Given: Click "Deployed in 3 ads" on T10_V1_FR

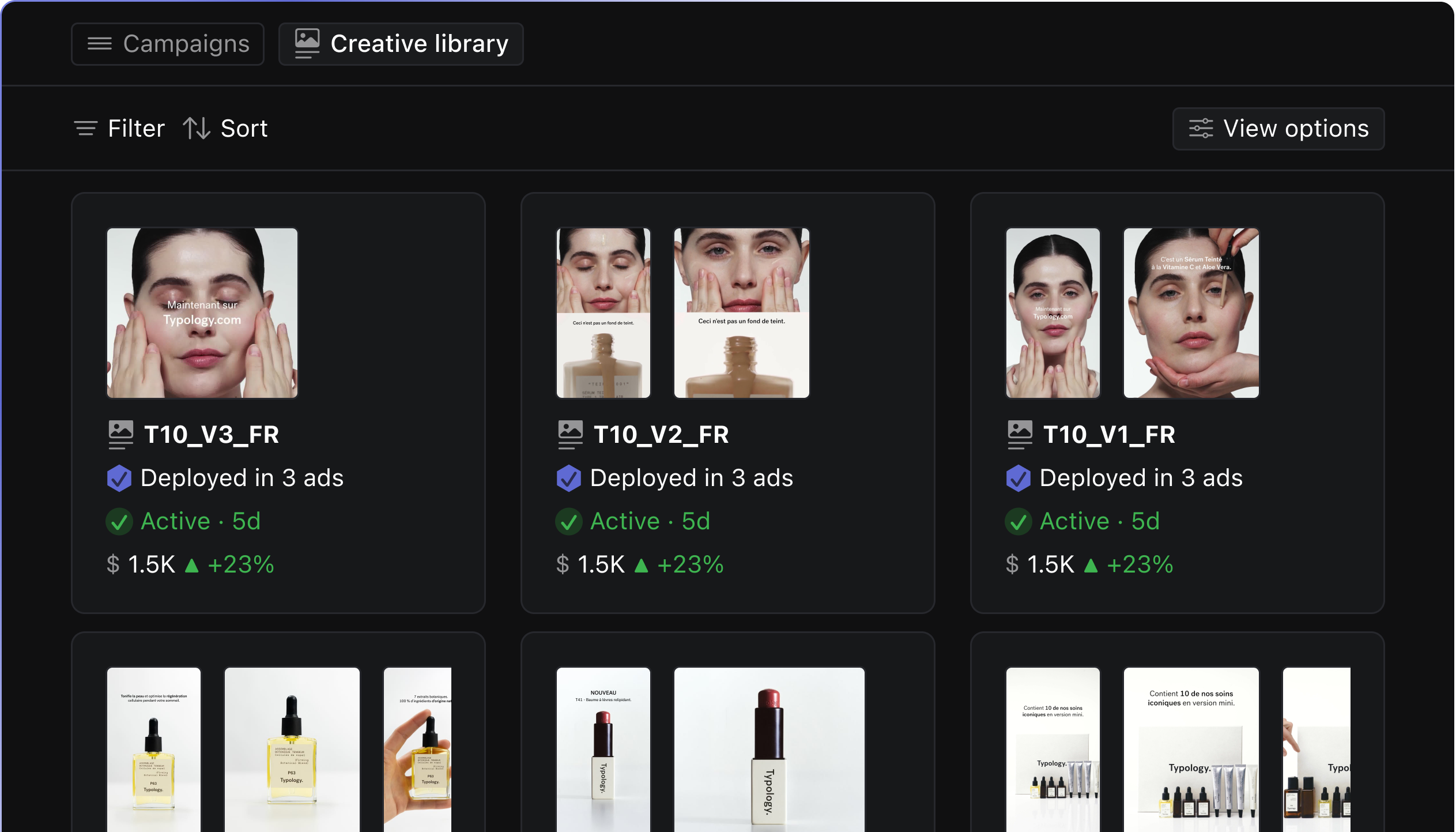Looking at the screenshot, I should (x=1141, y=478).
